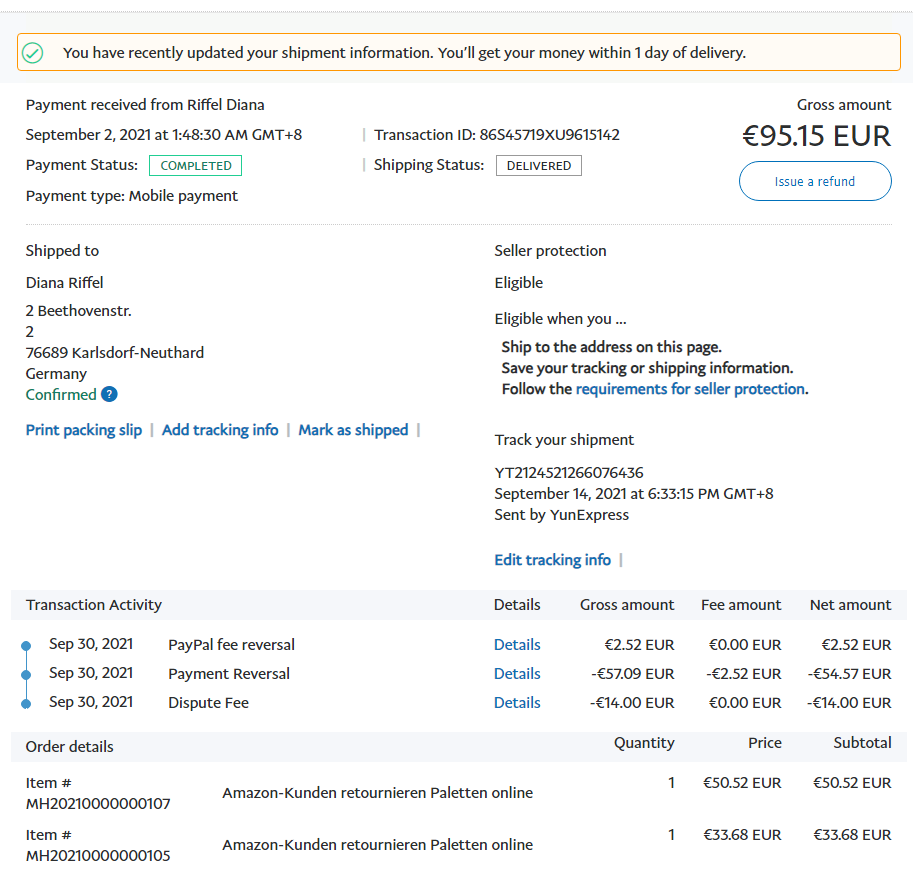Click the transaction ID 86S45719XU9615142
This screenshot has width=913, height=870.
(549, 135)
